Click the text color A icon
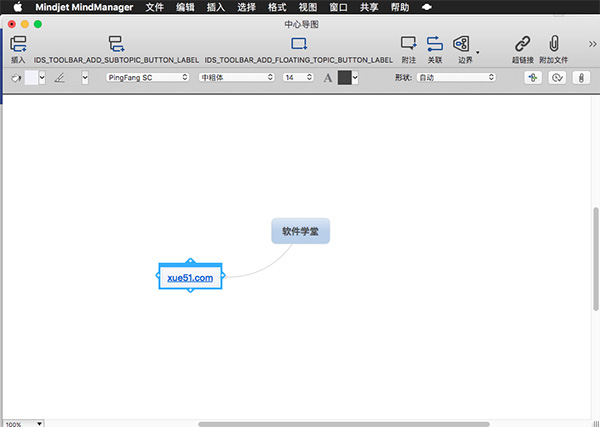600x427 pixels. pyautogui.click(x=328, y=78)
